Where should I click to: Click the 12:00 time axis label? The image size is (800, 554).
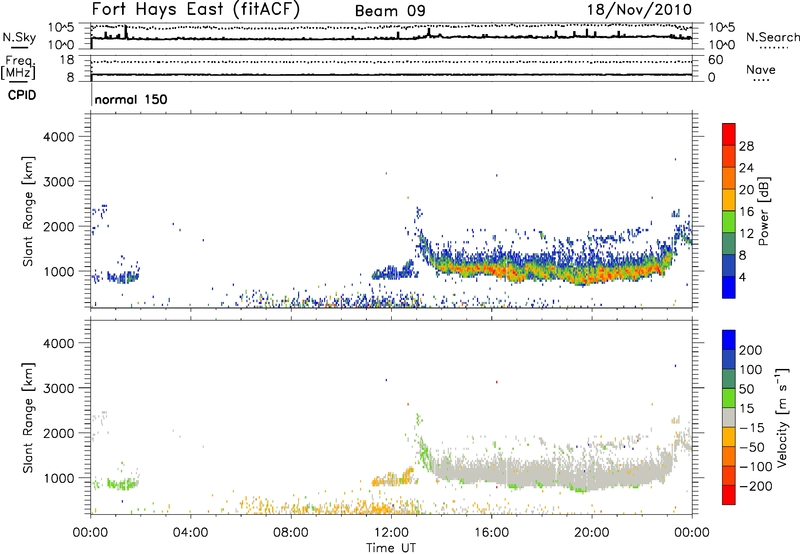coord(391,533)
